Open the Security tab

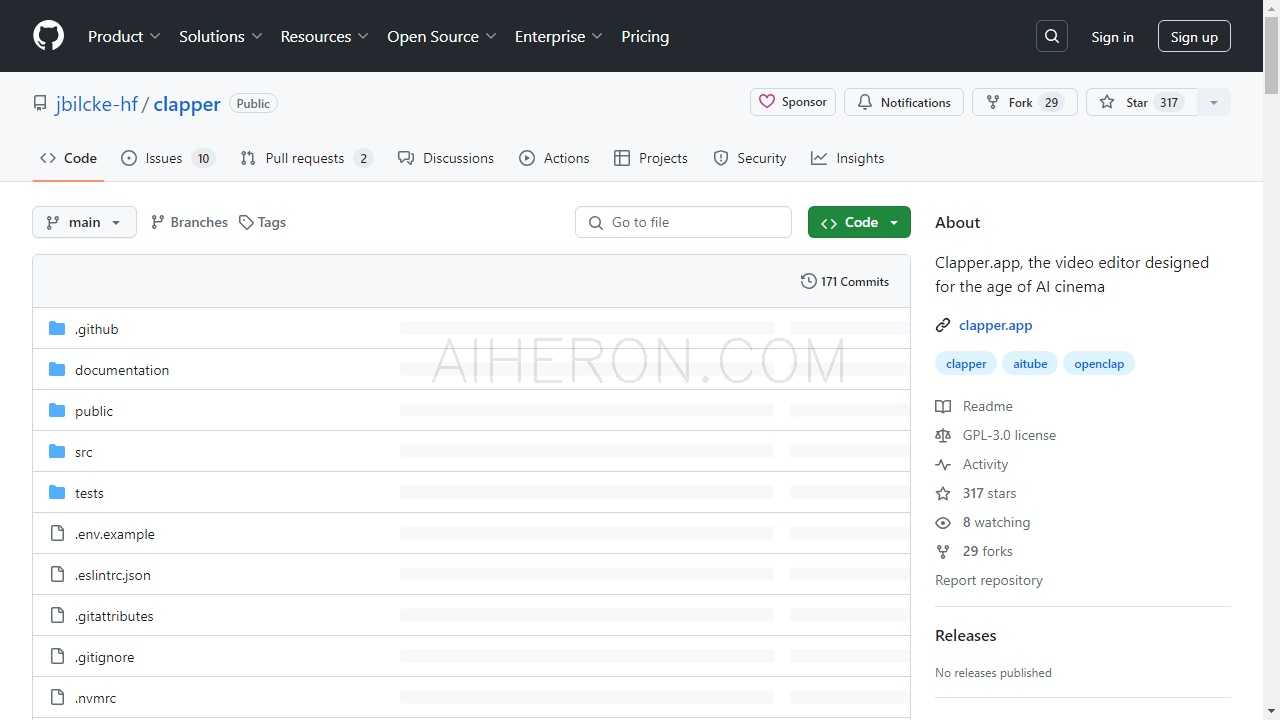(750, 158)
